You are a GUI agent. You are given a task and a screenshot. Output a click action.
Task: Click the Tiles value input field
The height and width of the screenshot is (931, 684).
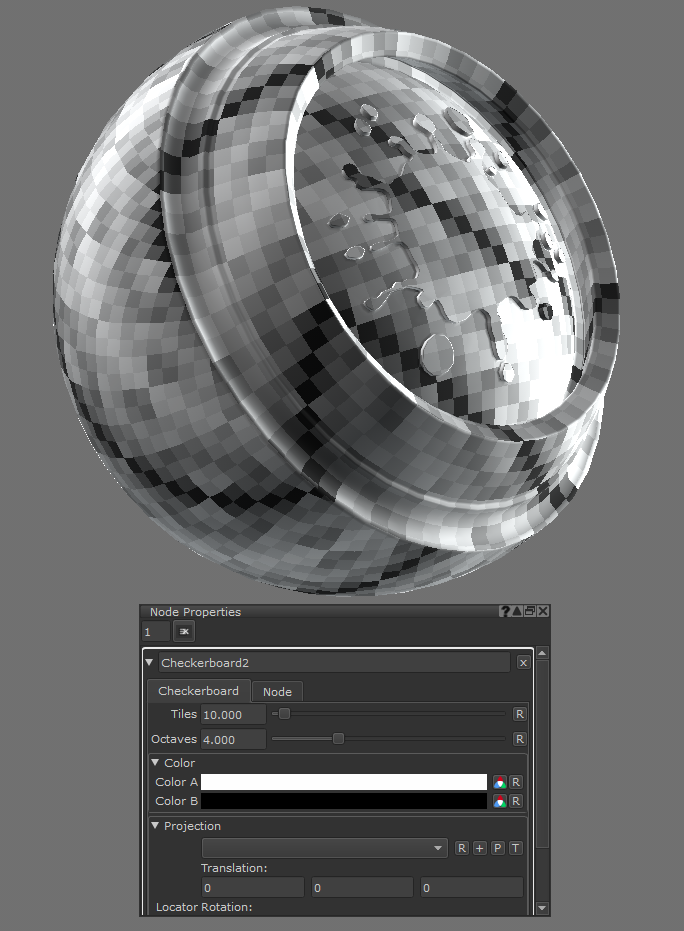tap(233, 714)
